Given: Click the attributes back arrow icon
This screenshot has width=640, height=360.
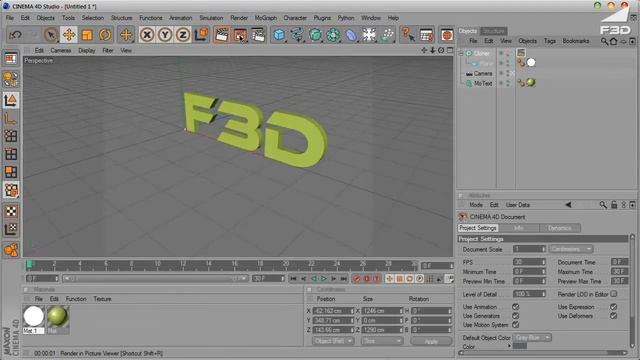Looking at the screenshot, I should tap(568, 205).
